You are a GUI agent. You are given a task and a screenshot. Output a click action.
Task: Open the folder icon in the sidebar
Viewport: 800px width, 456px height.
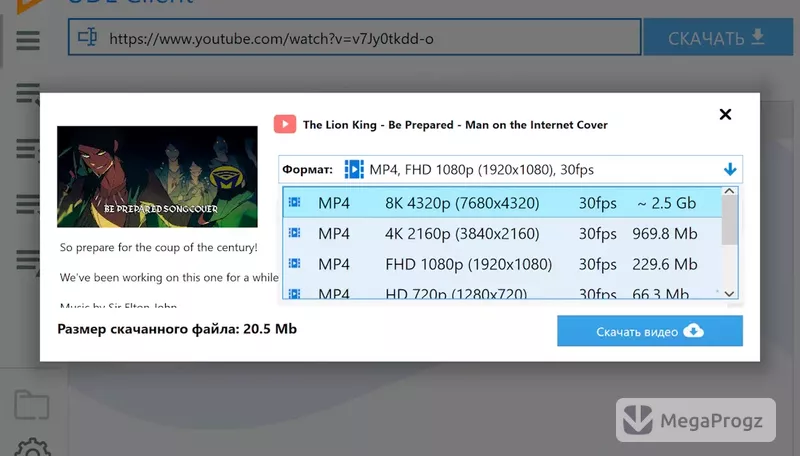pos(32,405)
